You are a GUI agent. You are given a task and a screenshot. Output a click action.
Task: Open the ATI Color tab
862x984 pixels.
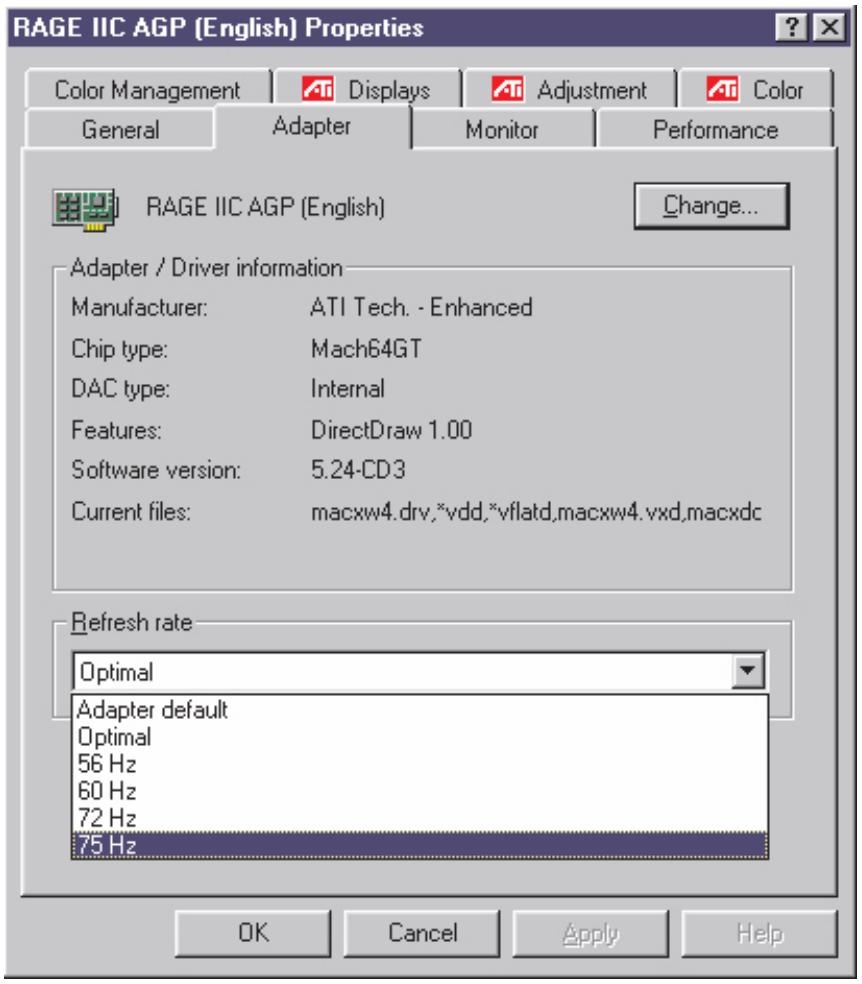click(x=755, y=90)
